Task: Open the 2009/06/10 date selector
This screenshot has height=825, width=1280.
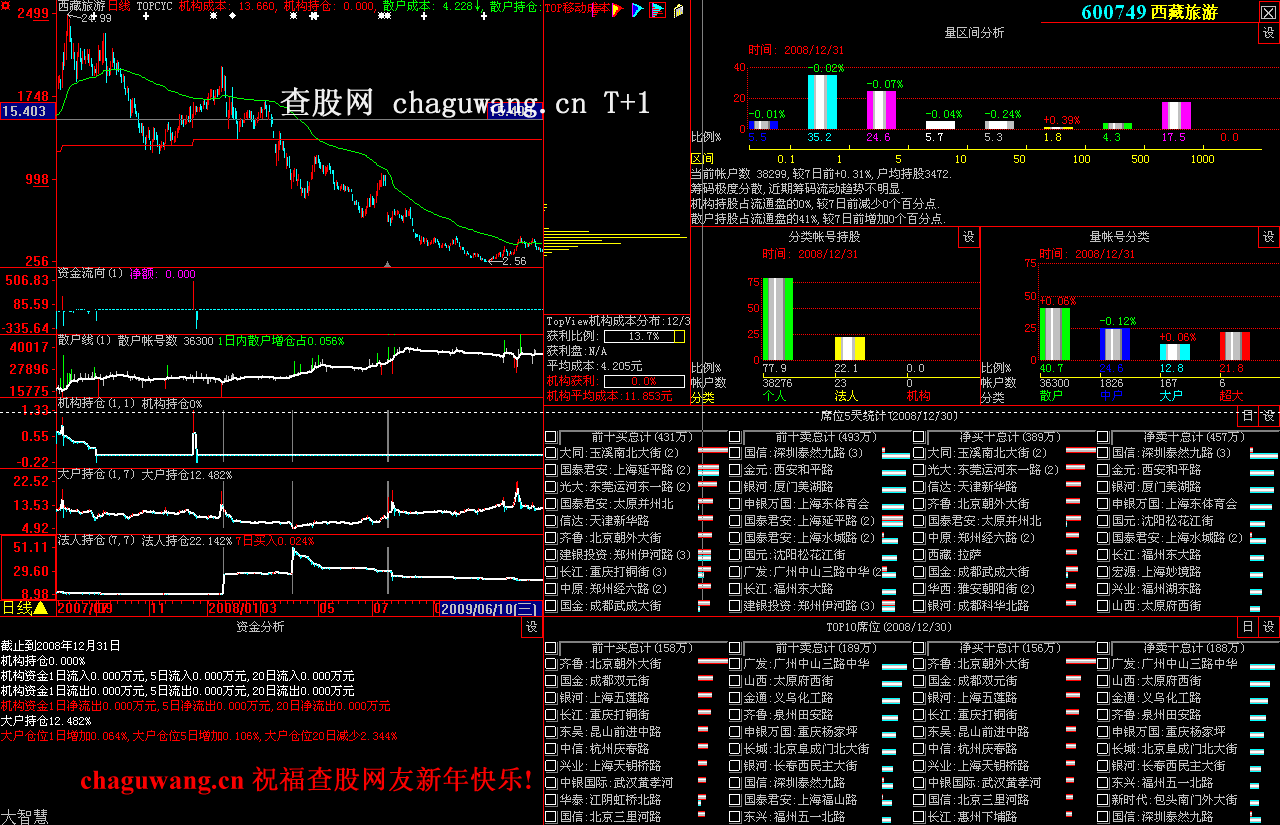Action: click(490, 608)
